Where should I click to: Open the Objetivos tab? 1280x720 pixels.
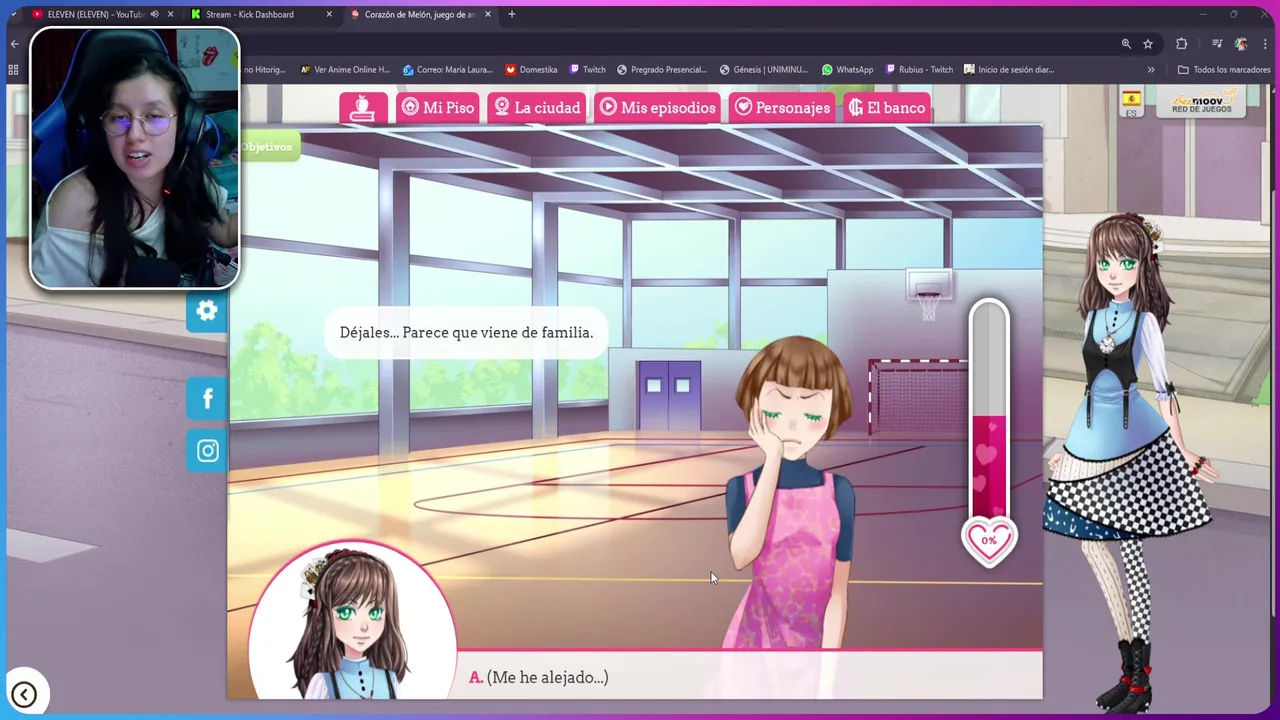point(267,147)
